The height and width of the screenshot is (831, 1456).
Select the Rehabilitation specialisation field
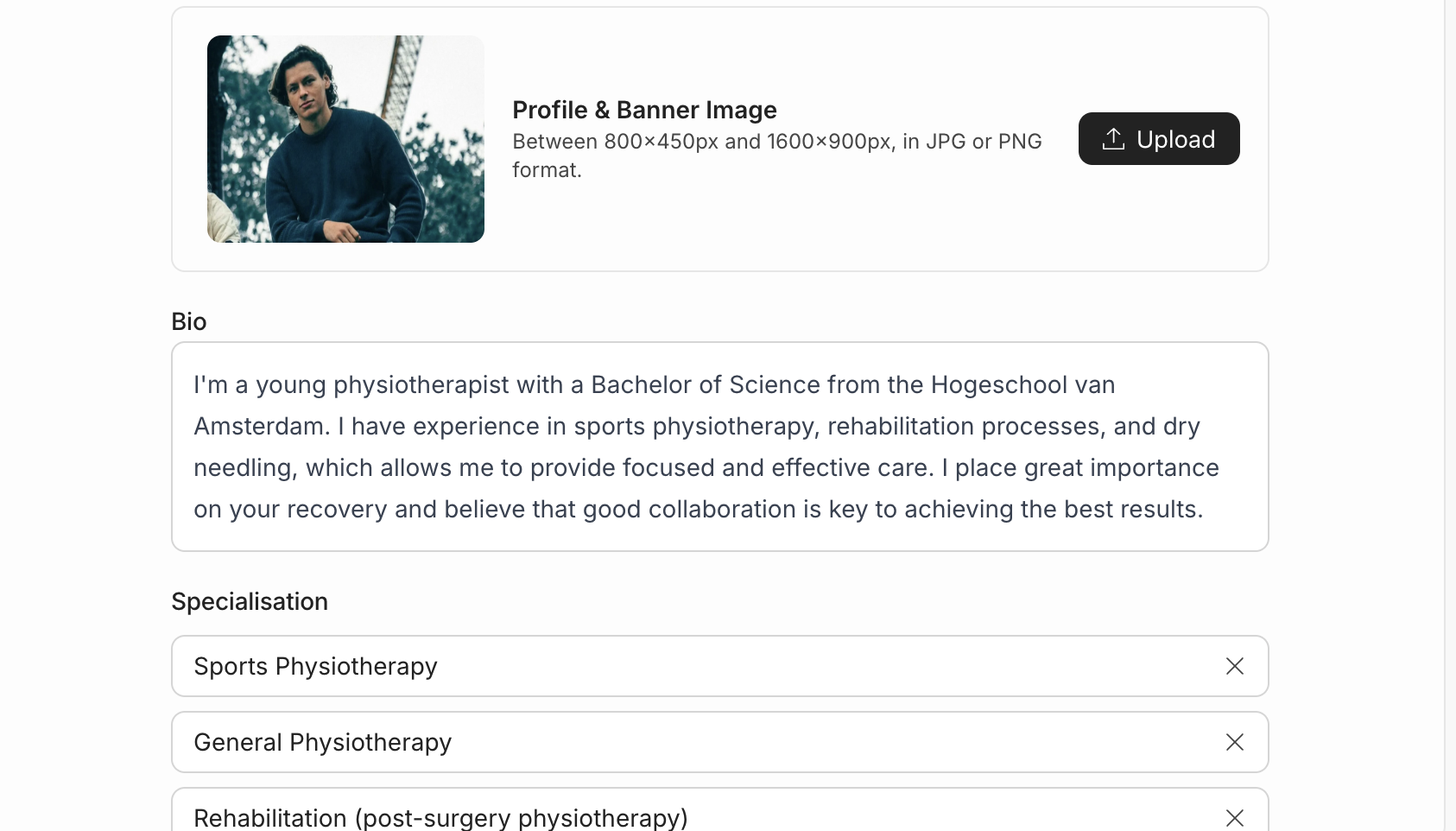tap(720, 810)
